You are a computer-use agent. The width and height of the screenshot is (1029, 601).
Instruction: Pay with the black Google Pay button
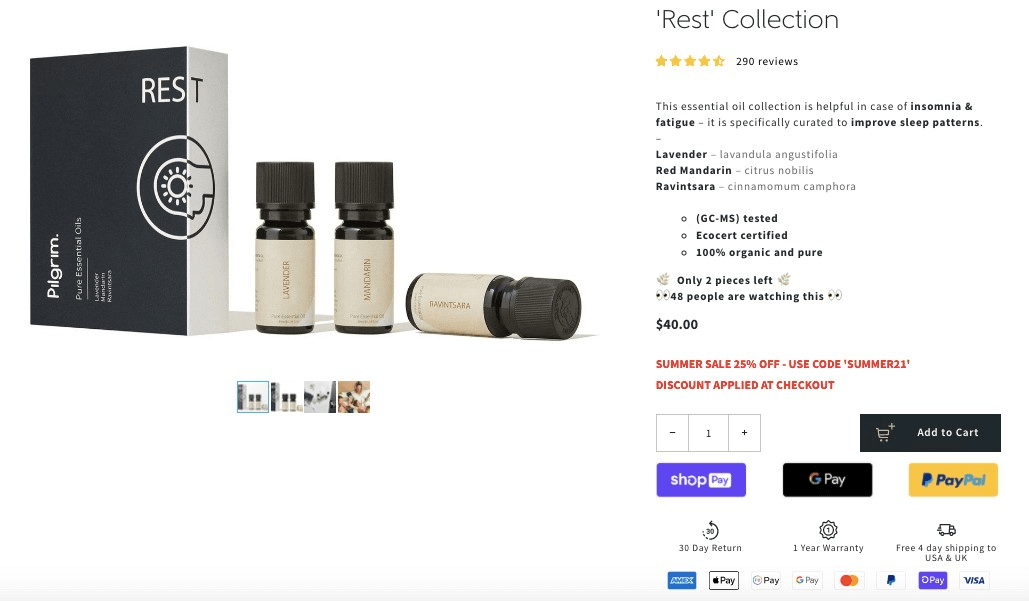(827, 480)
